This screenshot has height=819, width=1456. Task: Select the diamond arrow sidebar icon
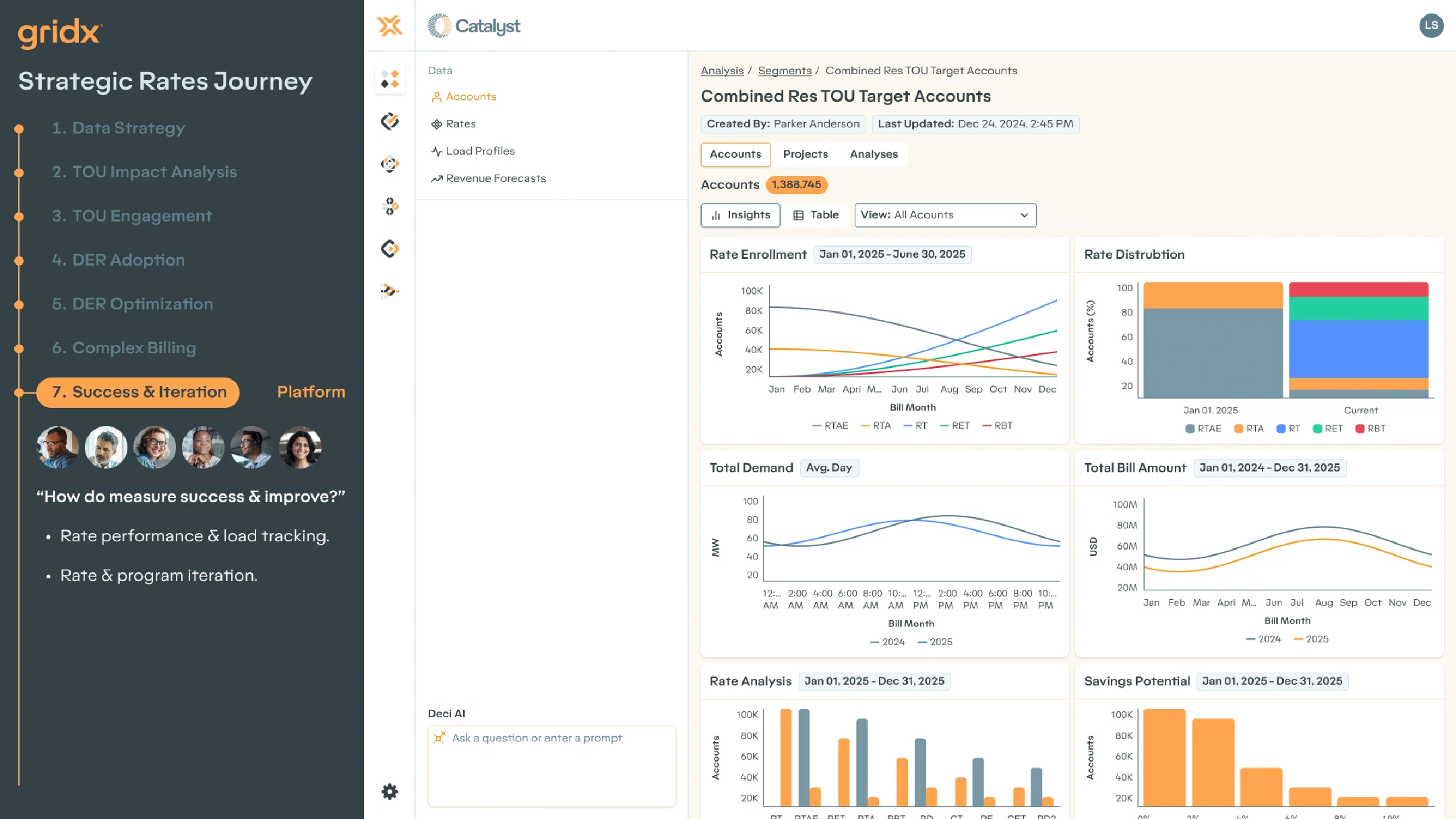pos(390,249)
